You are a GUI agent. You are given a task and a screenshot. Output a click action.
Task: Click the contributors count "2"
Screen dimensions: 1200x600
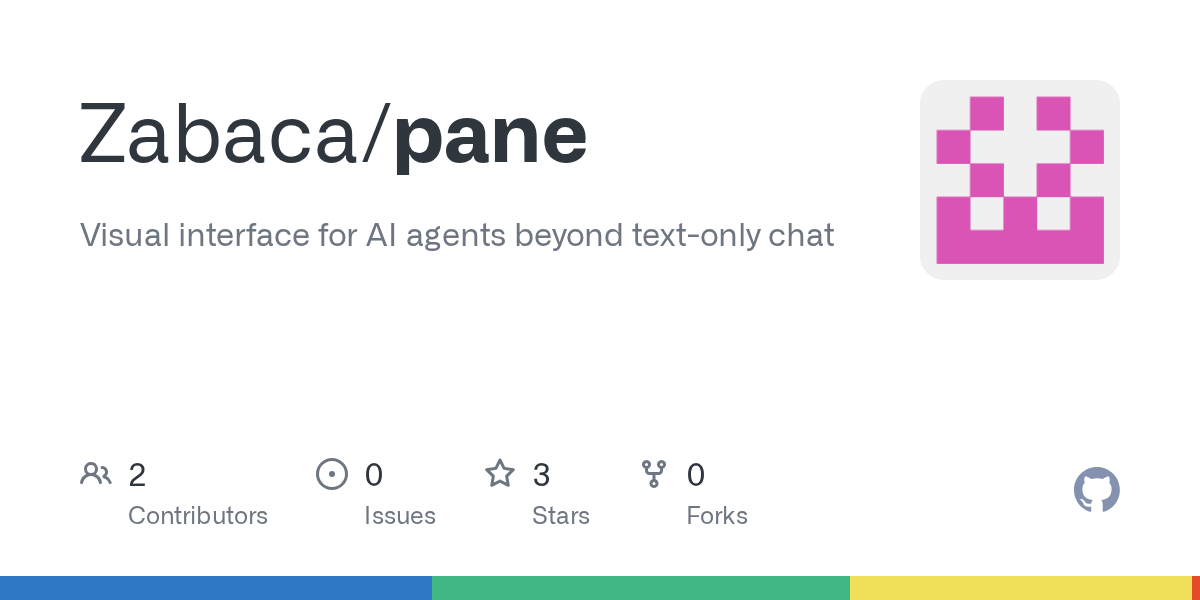point(137,475)
